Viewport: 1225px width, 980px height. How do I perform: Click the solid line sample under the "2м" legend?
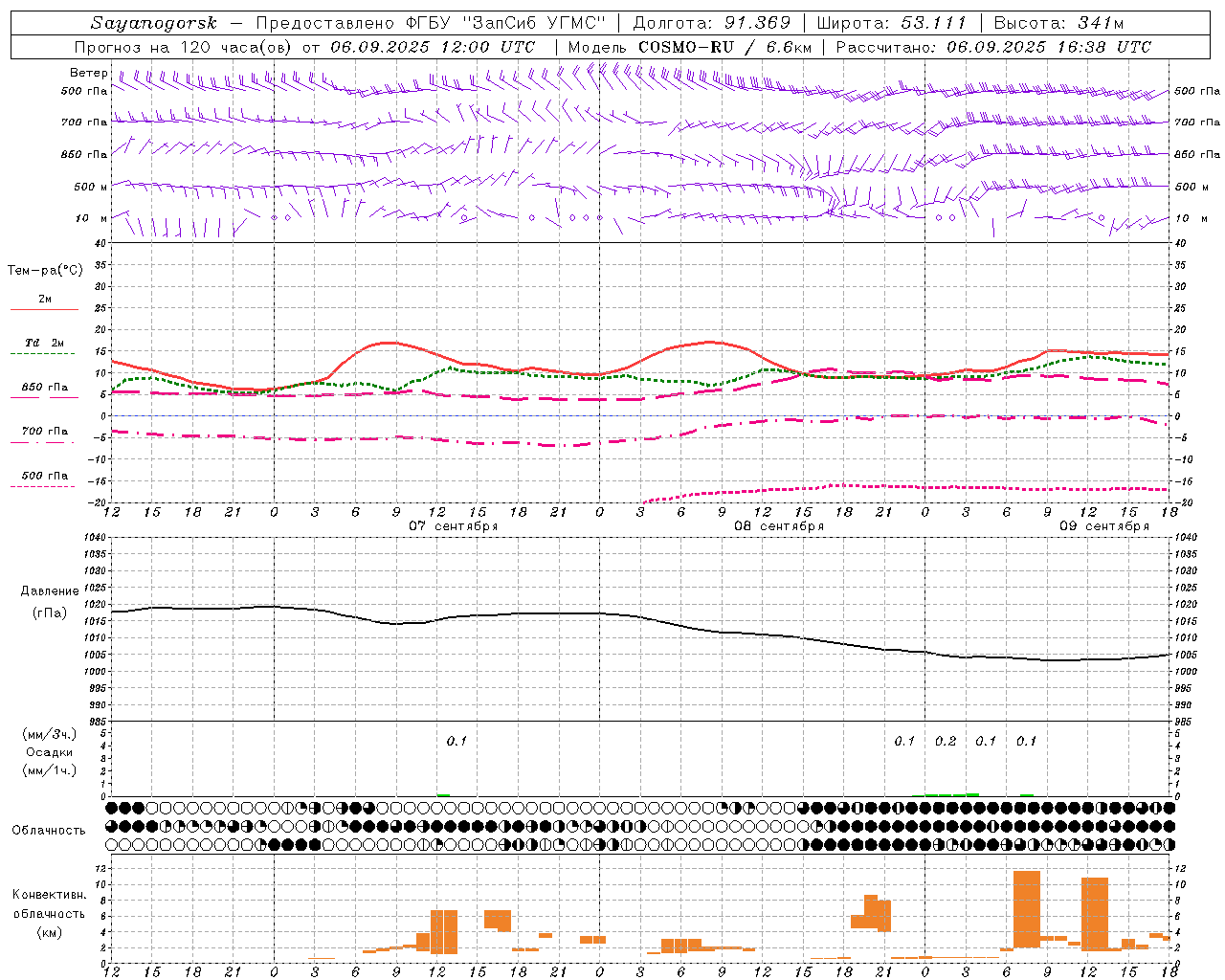(44, 310)
